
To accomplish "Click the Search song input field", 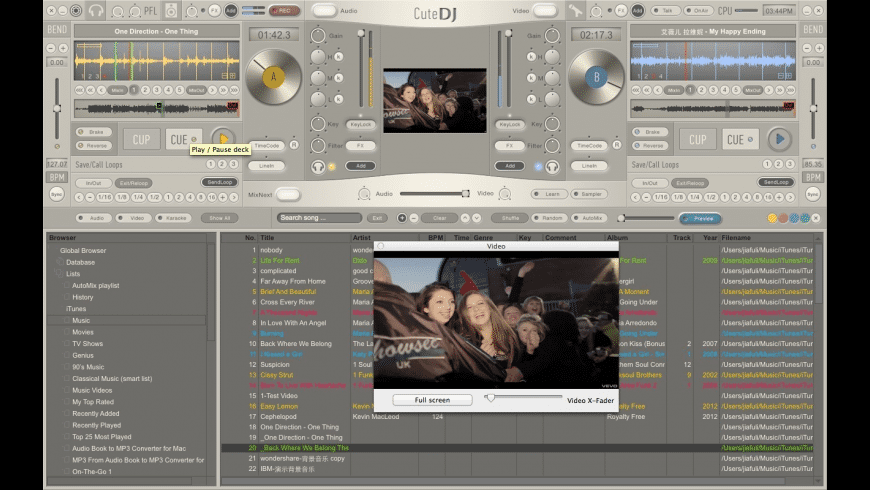I will pos(320,218).
